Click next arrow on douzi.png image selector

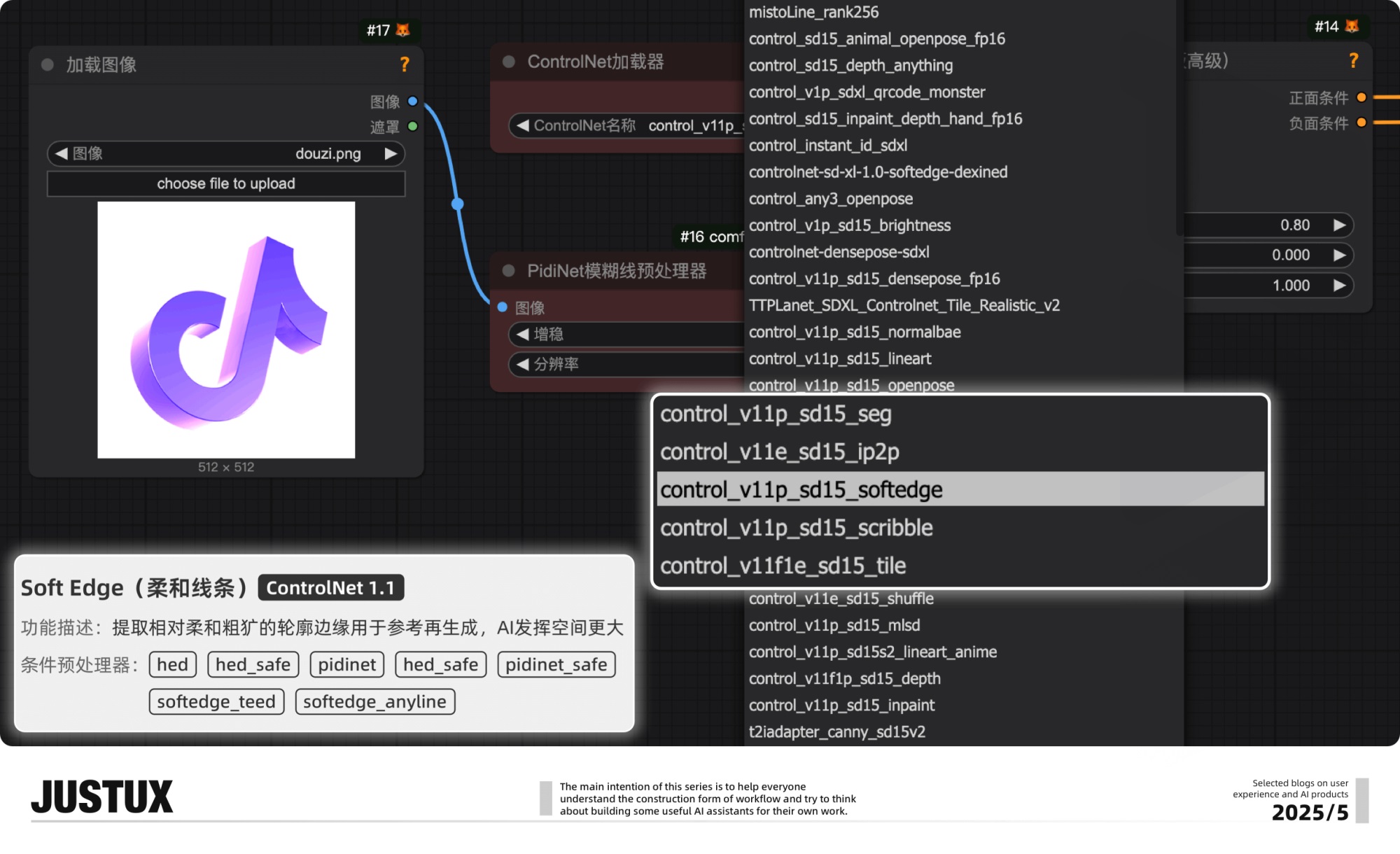pyautogui.click(x=391, y=154)
